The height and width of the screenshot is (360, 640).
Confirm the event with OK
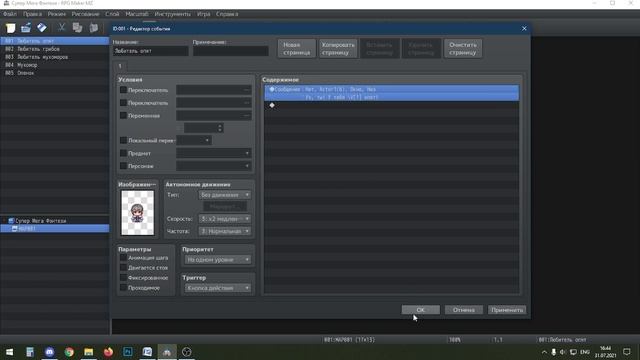(421, 310)
